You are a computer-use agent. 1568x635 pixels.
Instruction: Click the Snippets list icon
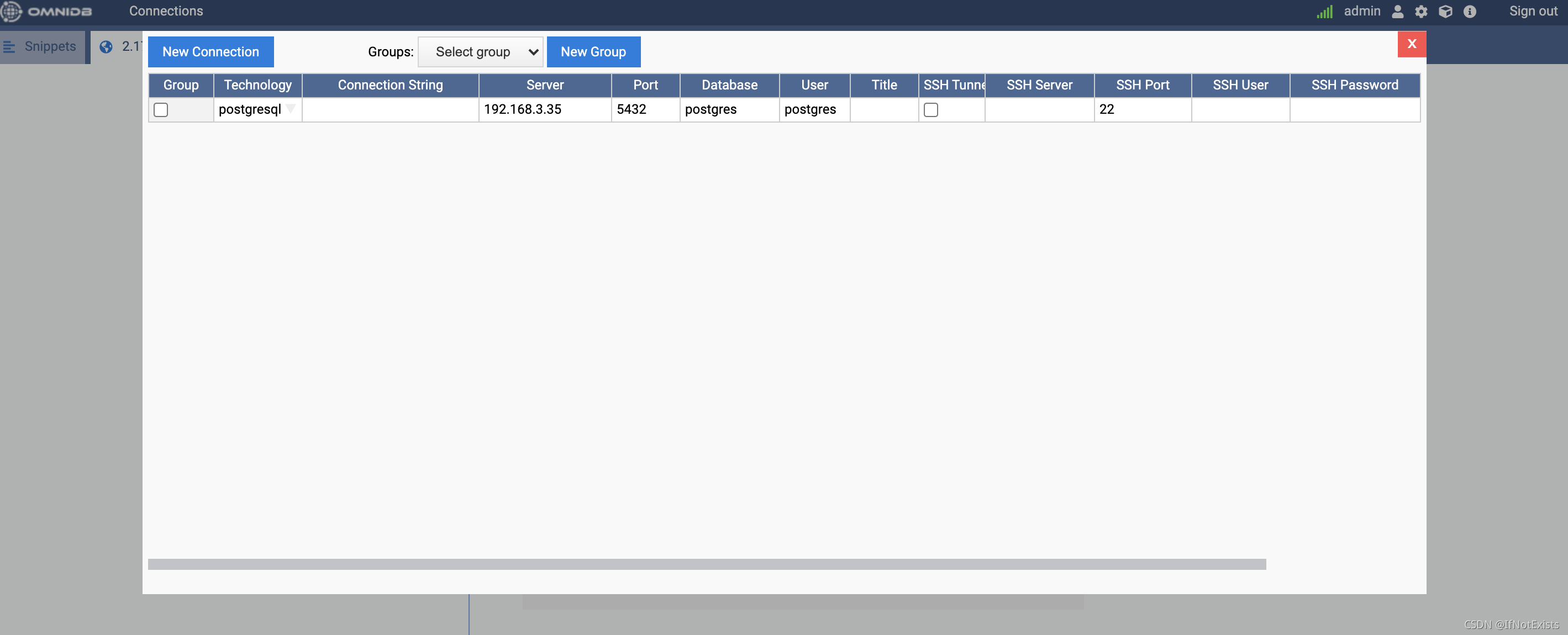(9, 47)
